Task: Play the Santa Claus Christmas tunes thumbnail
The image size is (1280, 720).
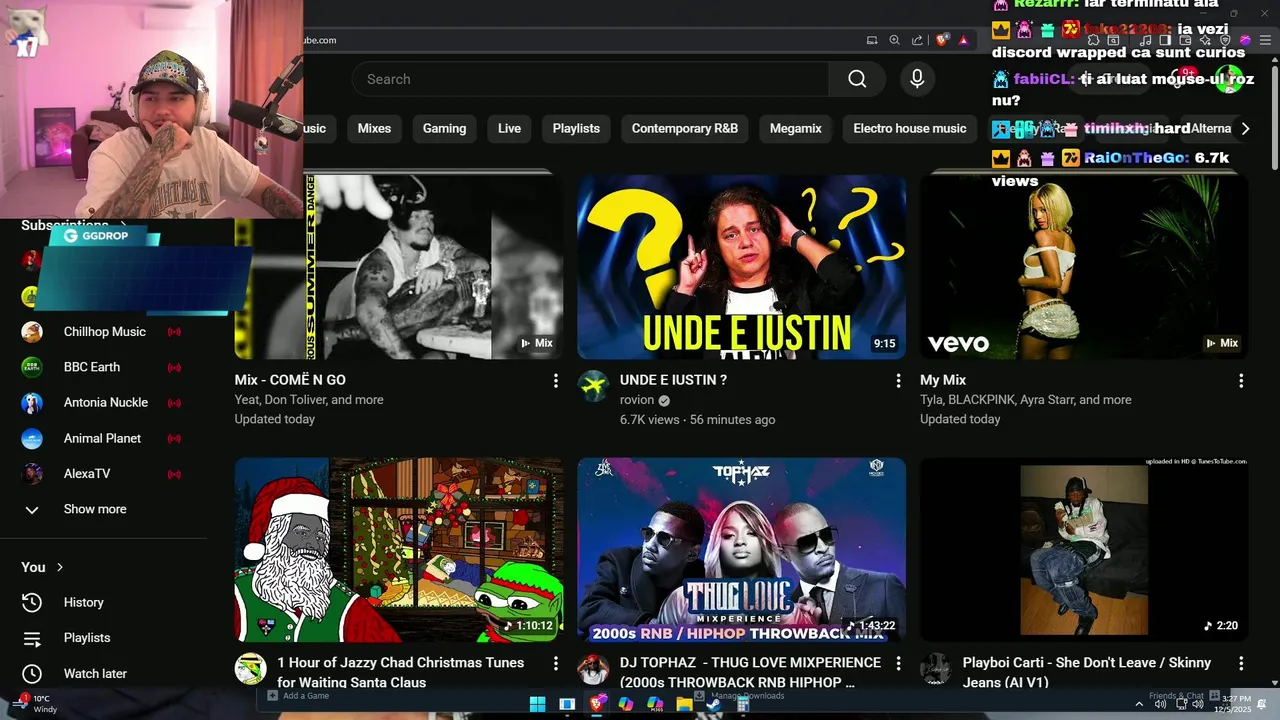Action: [x=399, y=550]
